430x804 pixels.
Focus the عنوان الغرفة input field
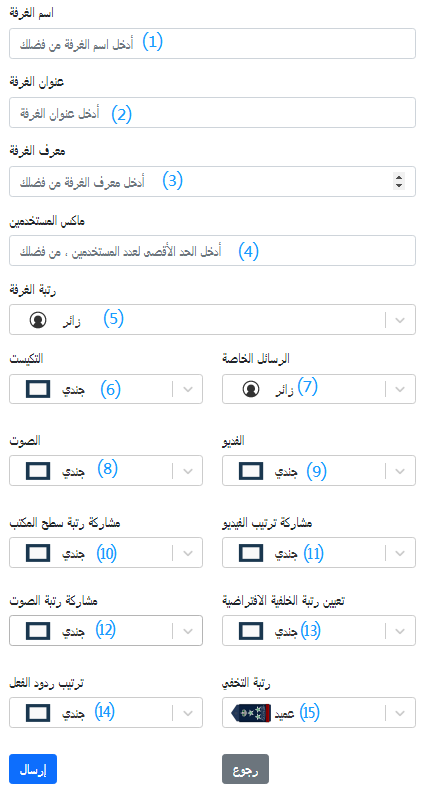pos(212,113)
